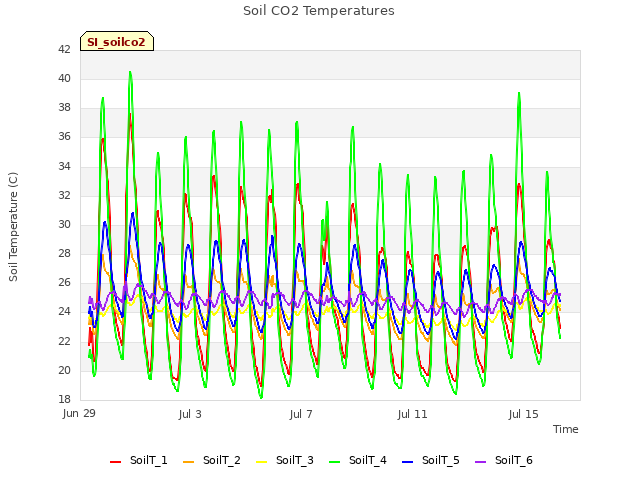The image size is (640, 480).
Task: Click the Jul 3 x-axis tick label
Action: click(190, 414)
